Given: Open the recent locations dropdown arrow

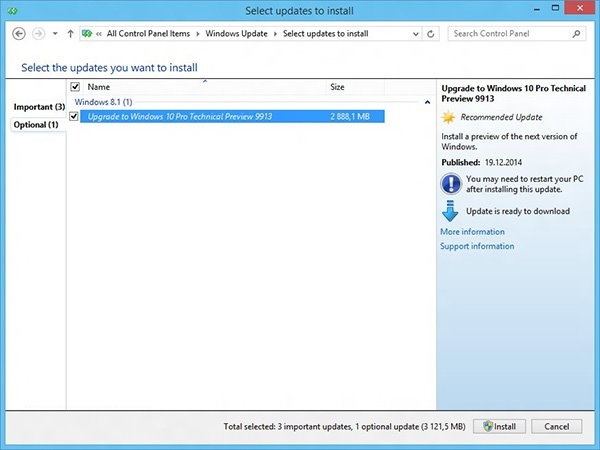Looking at the screenshot, I should tap(55, 34).
